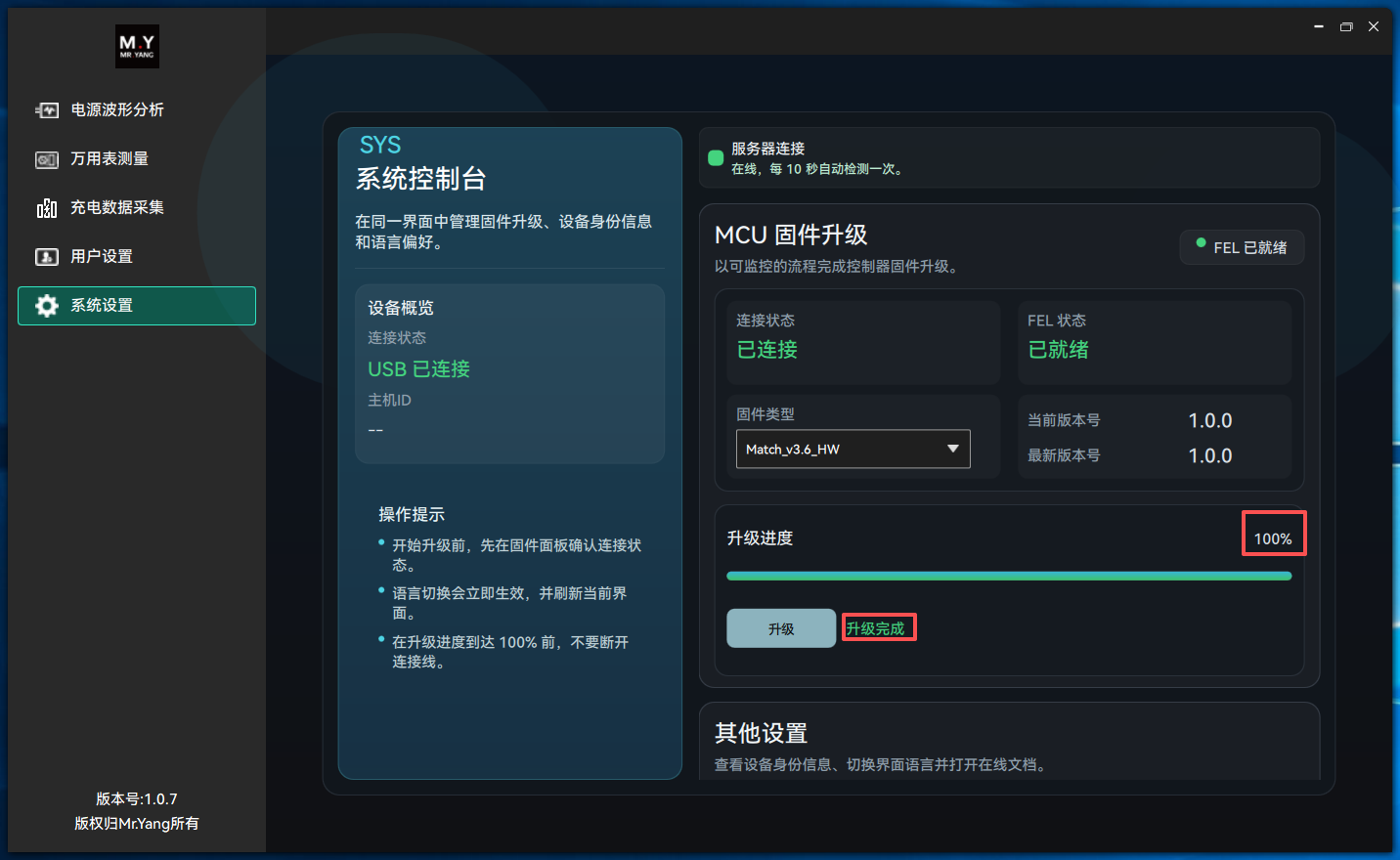
Task: Click the 已就绪 FEL status value
Action: pos(1059,350)
